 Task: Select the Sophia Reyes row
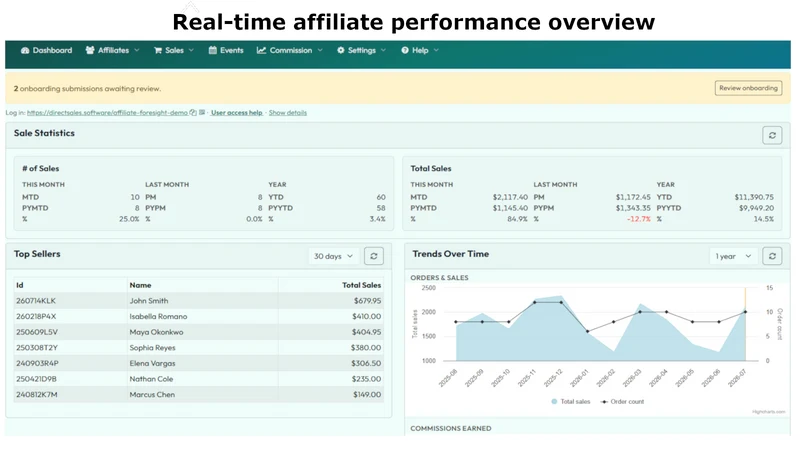(x=198, y=348)
